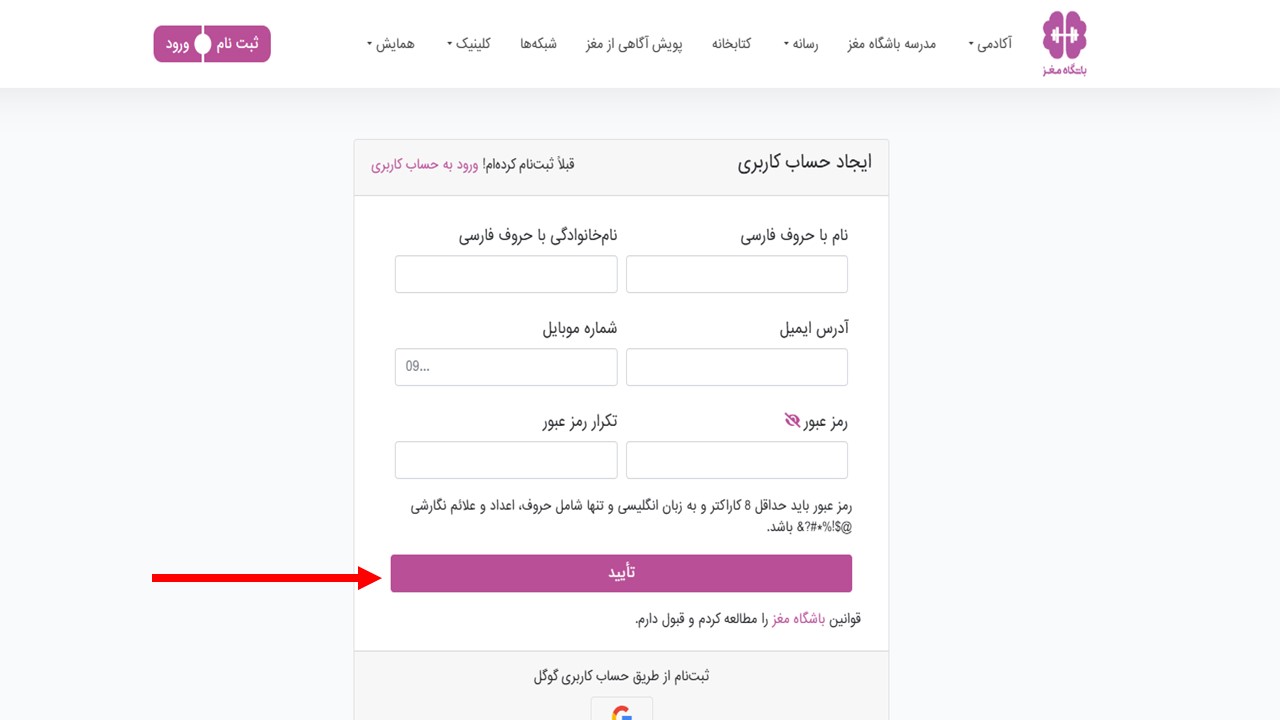Image resolution: width=1280 pixels, height=720 pixels.
Task: Expand the رسانه dropdown menu
Action: pos(800,44)
